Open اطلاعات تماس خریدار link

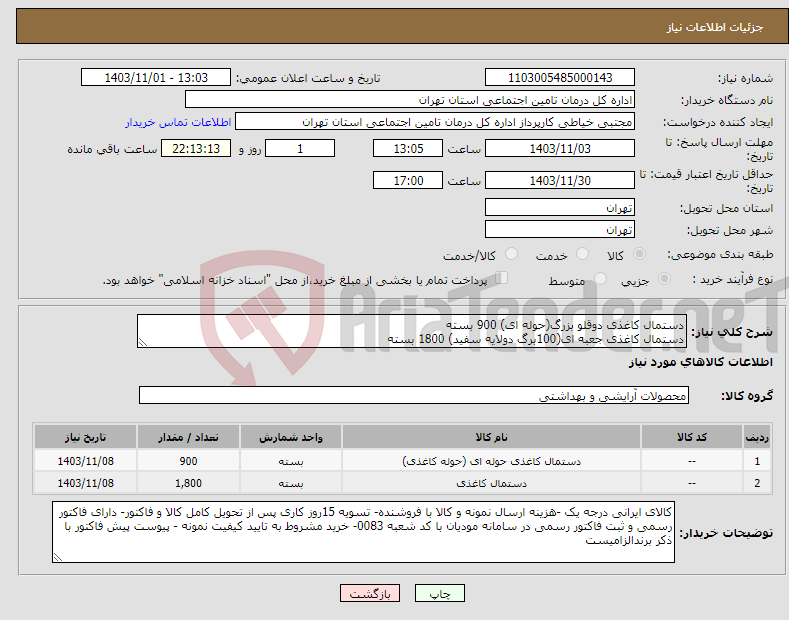tap(178, 122)
